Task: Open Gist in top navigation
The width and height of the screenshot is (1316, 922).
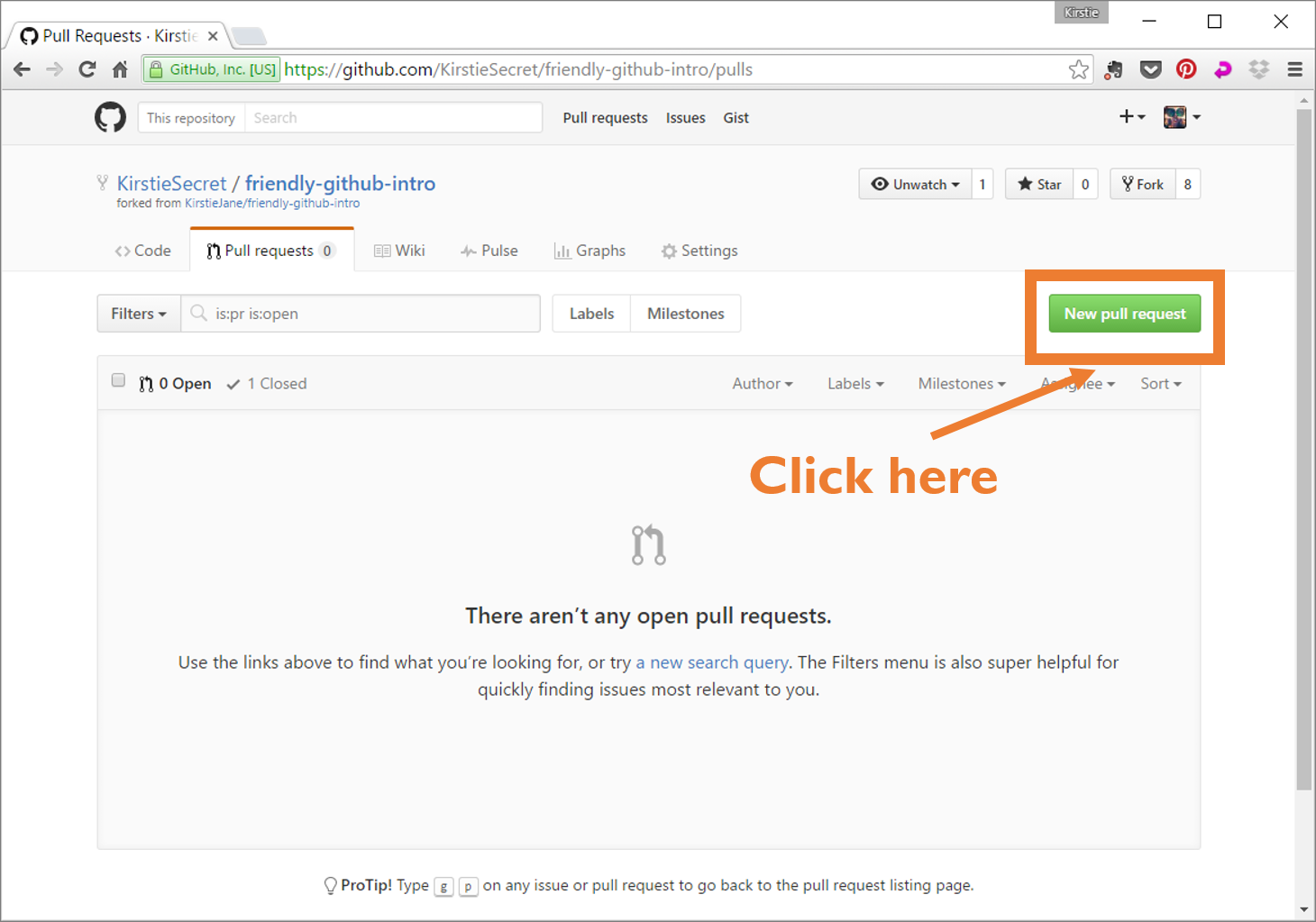Action: pyautogui.click(x=736, y=118)
